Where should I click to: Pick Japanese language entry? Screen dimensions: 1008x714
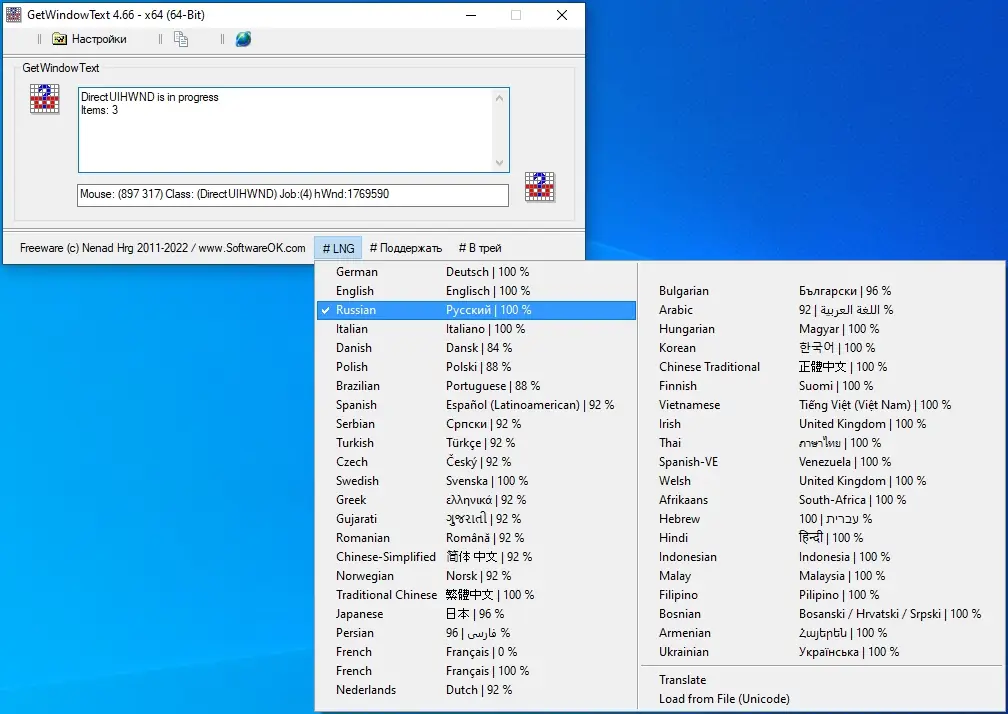coord(476,614)
